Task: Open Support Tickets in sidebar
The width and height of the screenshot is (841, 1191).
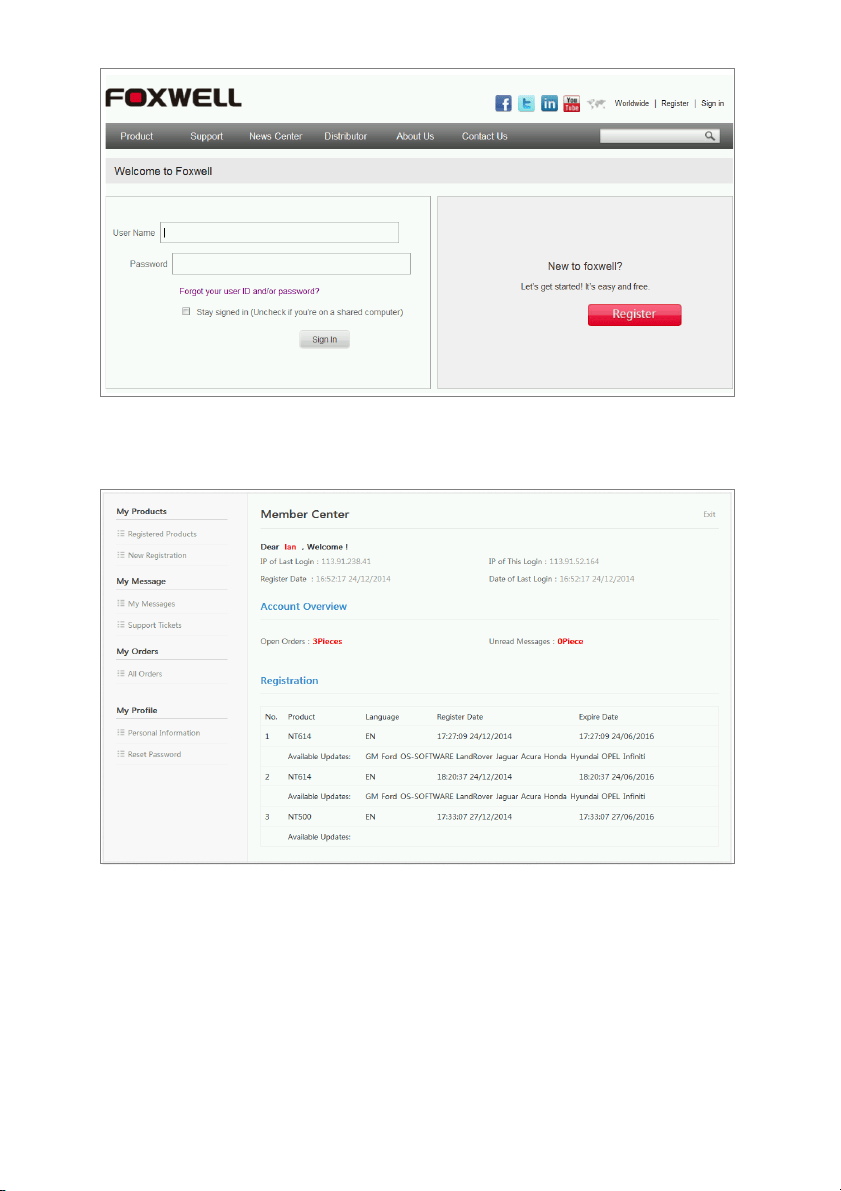Action: coord(154,625)
